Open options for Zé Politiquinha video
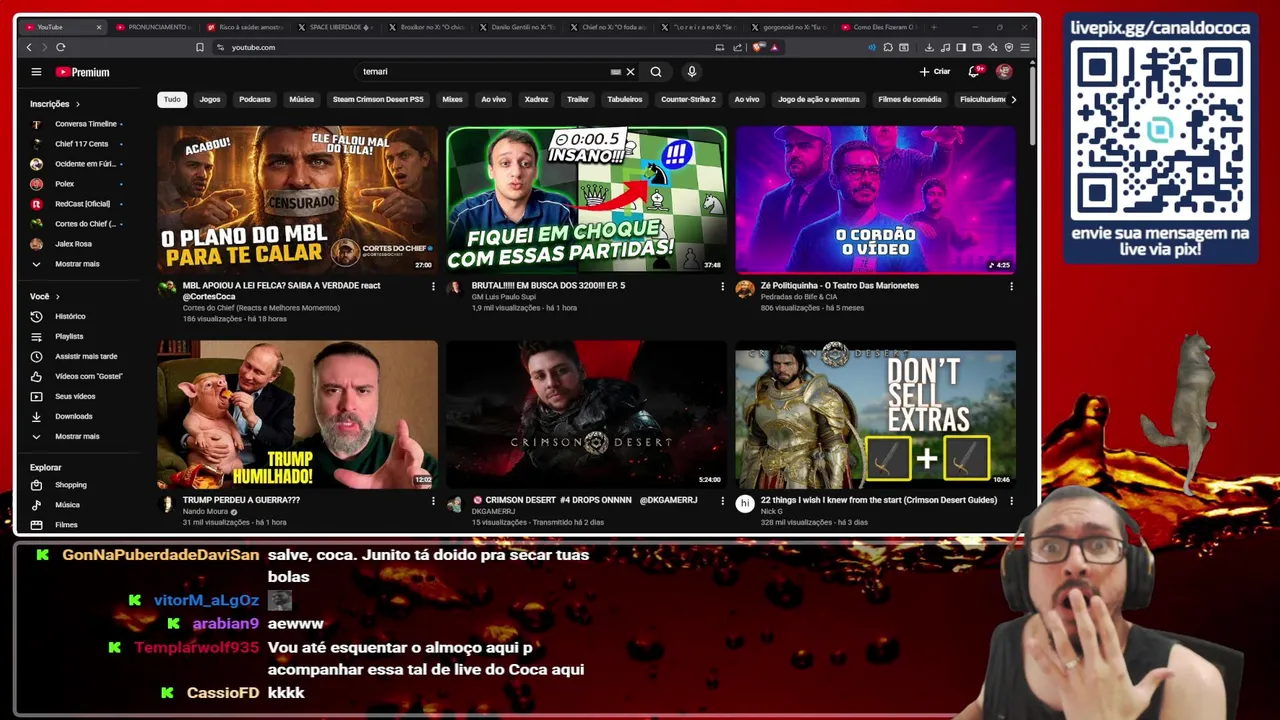The image size is (1280, 720). pos(1011,286)
